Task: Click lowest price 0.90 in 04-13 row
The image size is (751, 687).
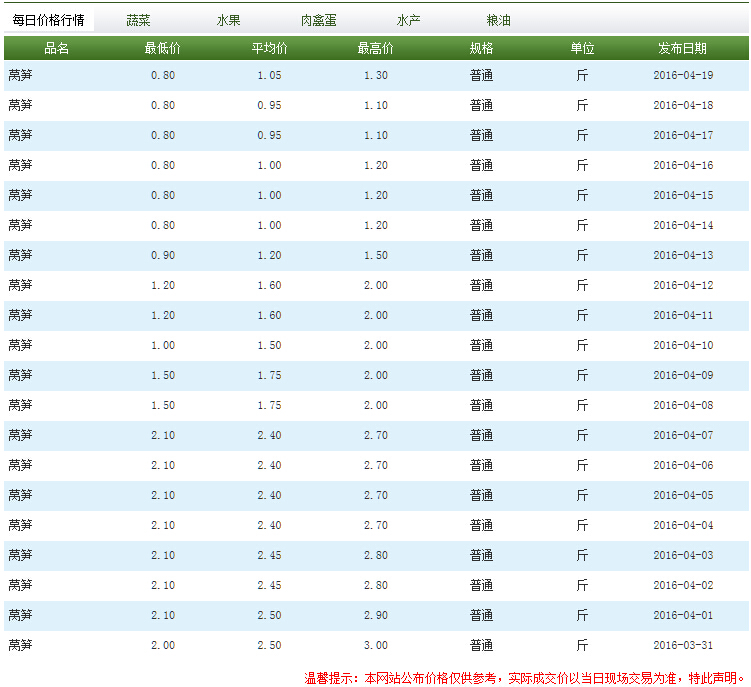Action: pos(163,255)
